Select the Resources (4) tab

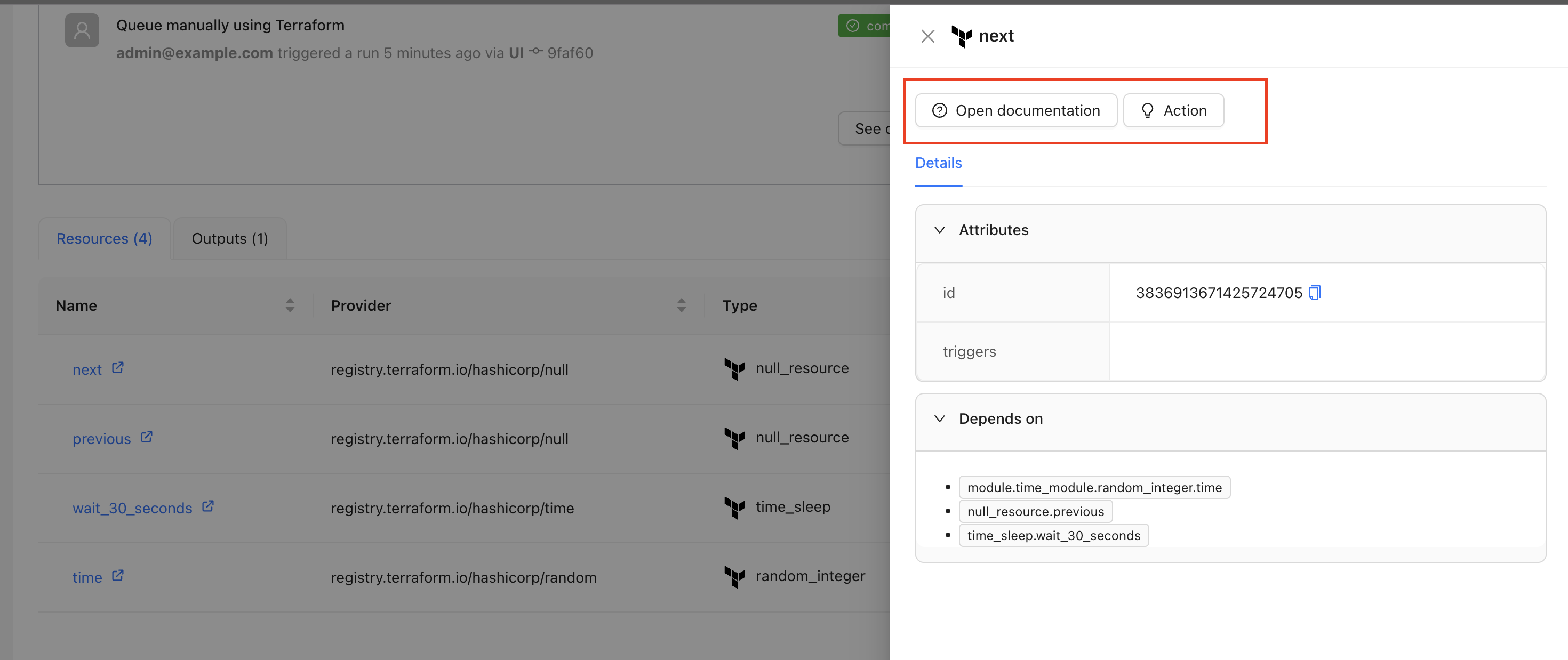pos(104,238)
